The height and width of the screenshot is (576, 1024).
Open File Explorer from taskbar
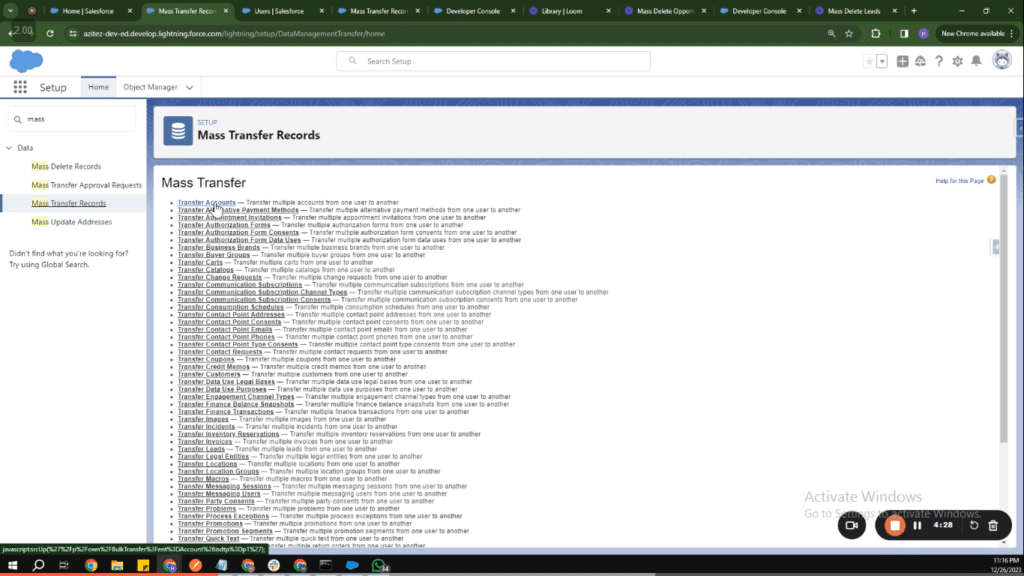pyautogui.click(x=117, y=566)
